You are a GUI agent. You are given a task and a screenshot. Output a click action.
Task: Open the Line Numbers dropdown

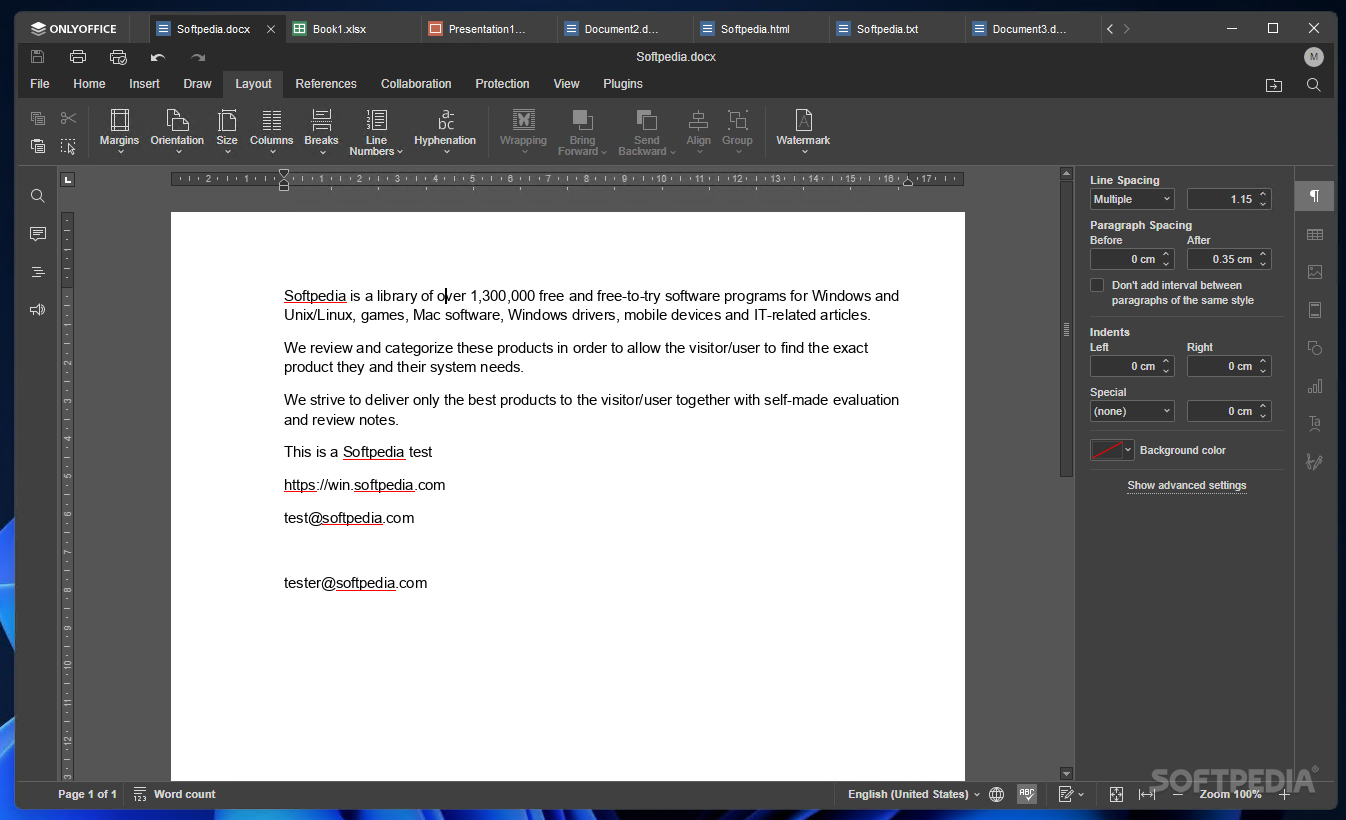pyautogui.click(x=376, y=131)
